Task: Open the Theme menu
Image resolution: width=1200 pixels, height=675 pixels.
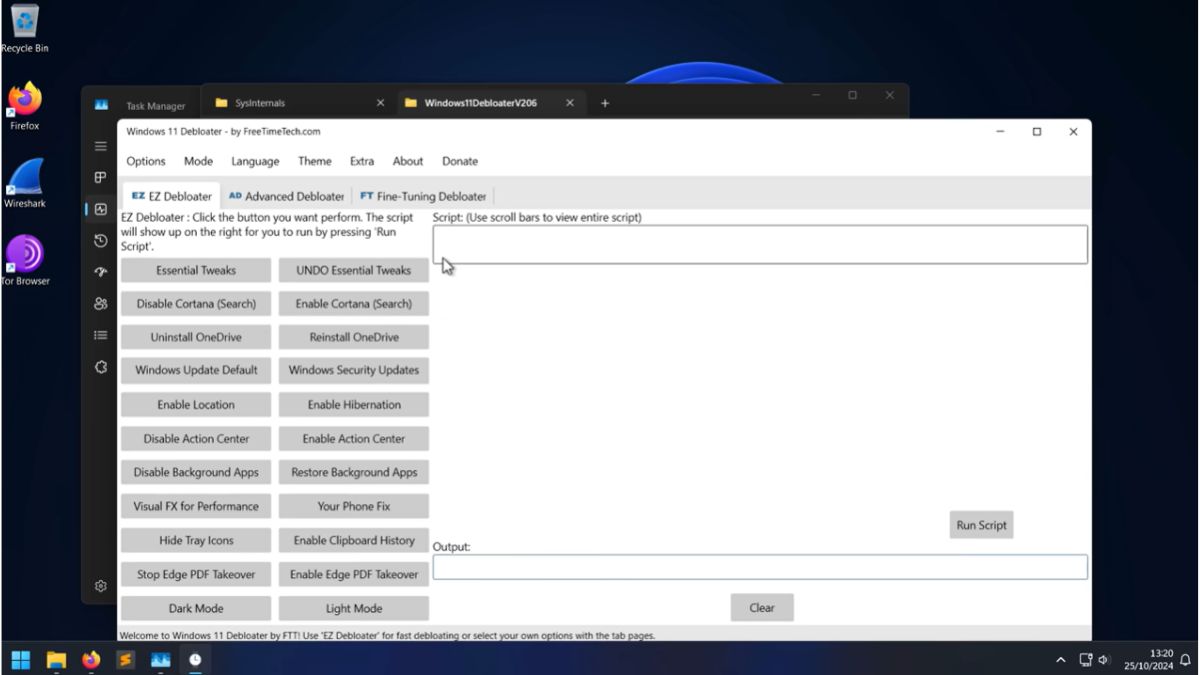Action: pos(314,161)
